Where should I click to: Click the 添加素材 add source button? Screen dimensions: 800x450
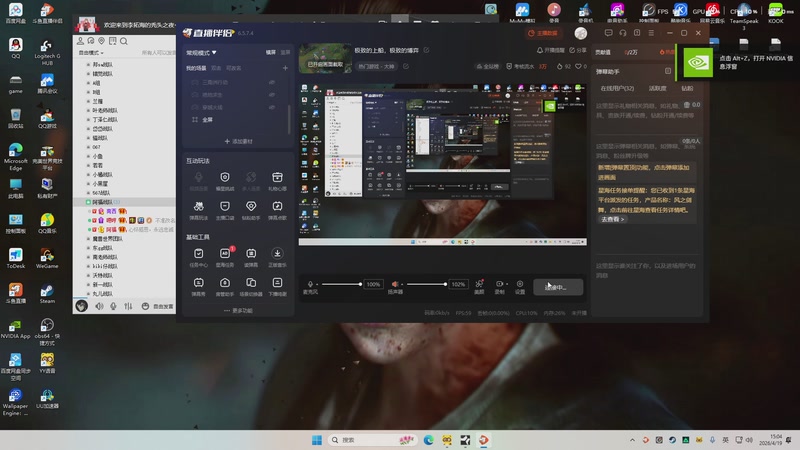coord(238,141)
